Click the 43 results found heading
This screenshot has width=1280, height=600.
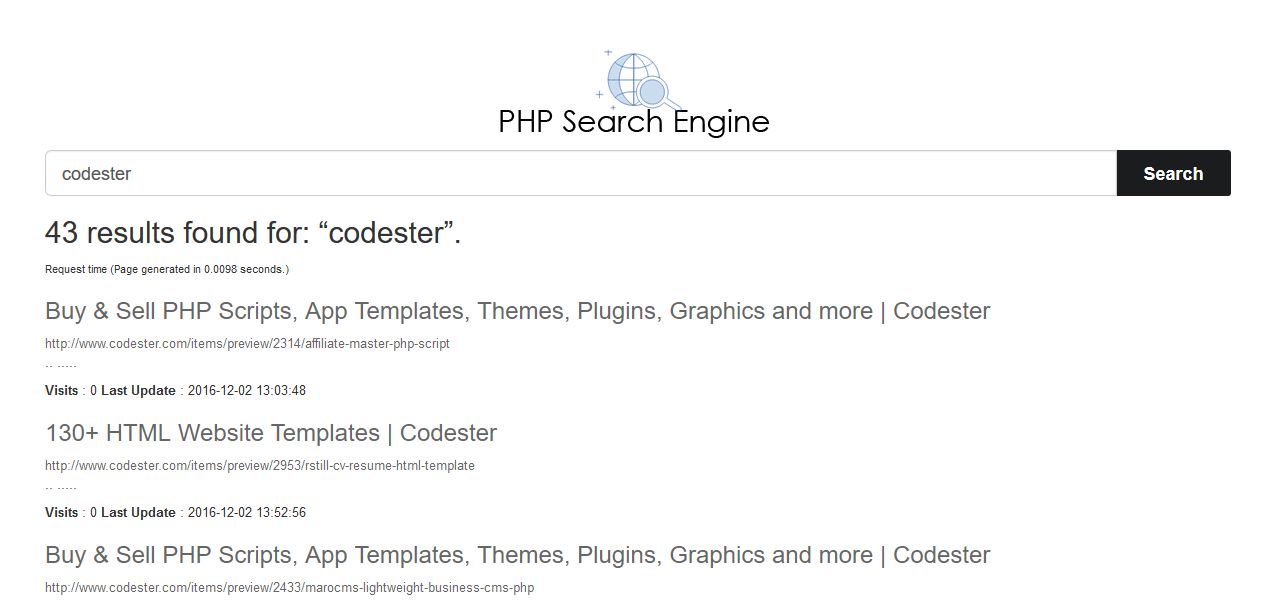click(x=253, y=233)
